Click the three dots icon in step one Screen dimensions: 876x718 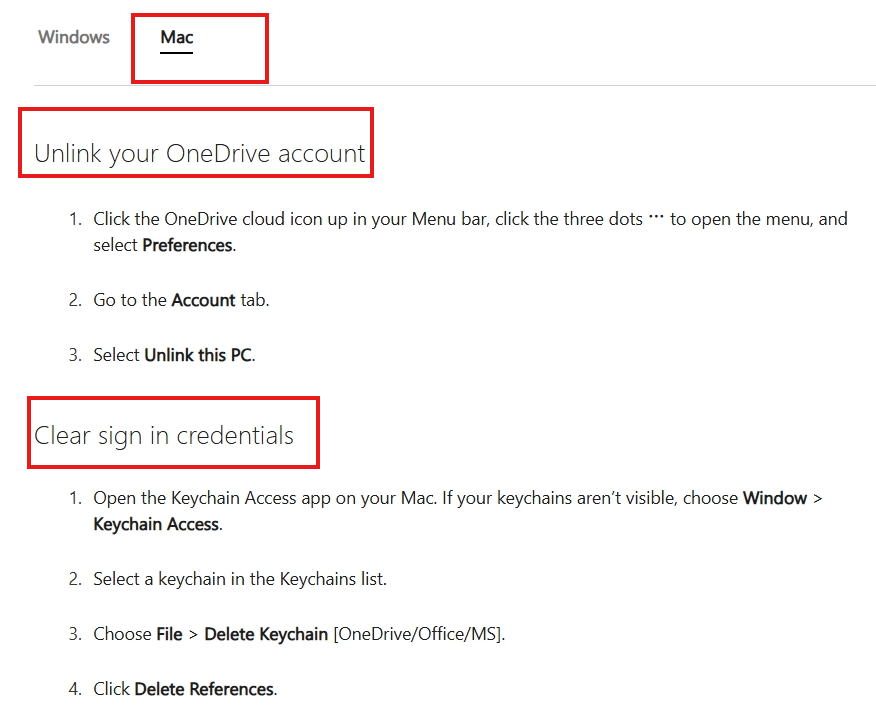(656, 216)
